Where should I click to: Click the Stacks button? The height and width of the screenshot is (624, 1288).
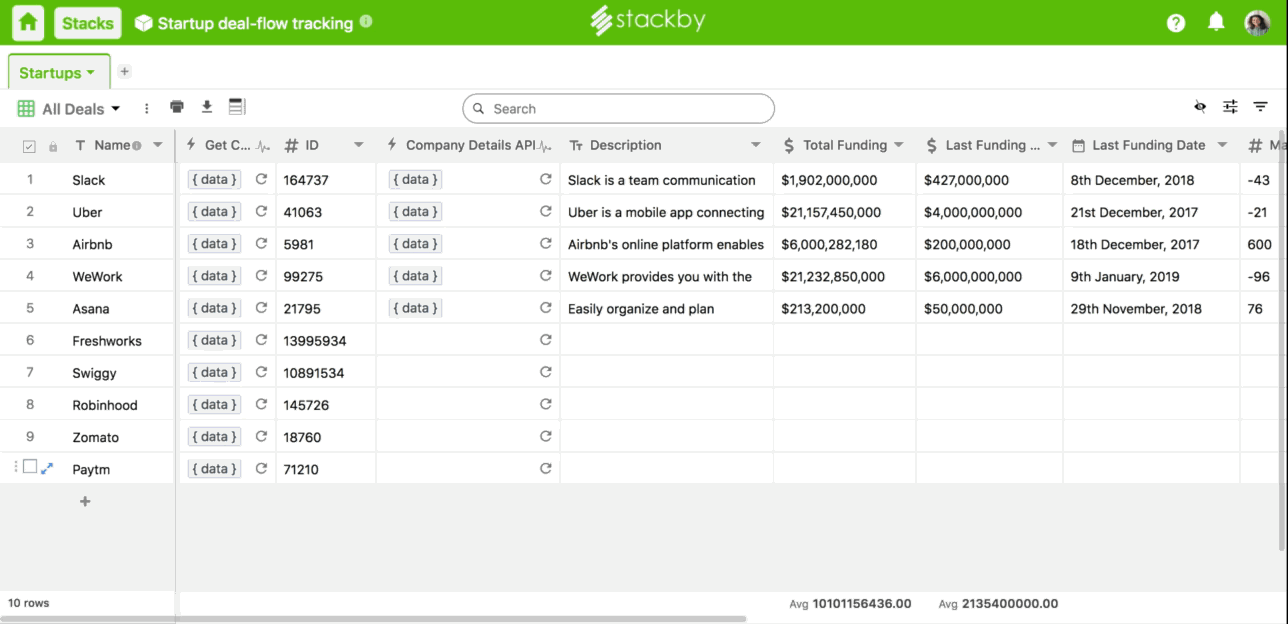(87, 21)
